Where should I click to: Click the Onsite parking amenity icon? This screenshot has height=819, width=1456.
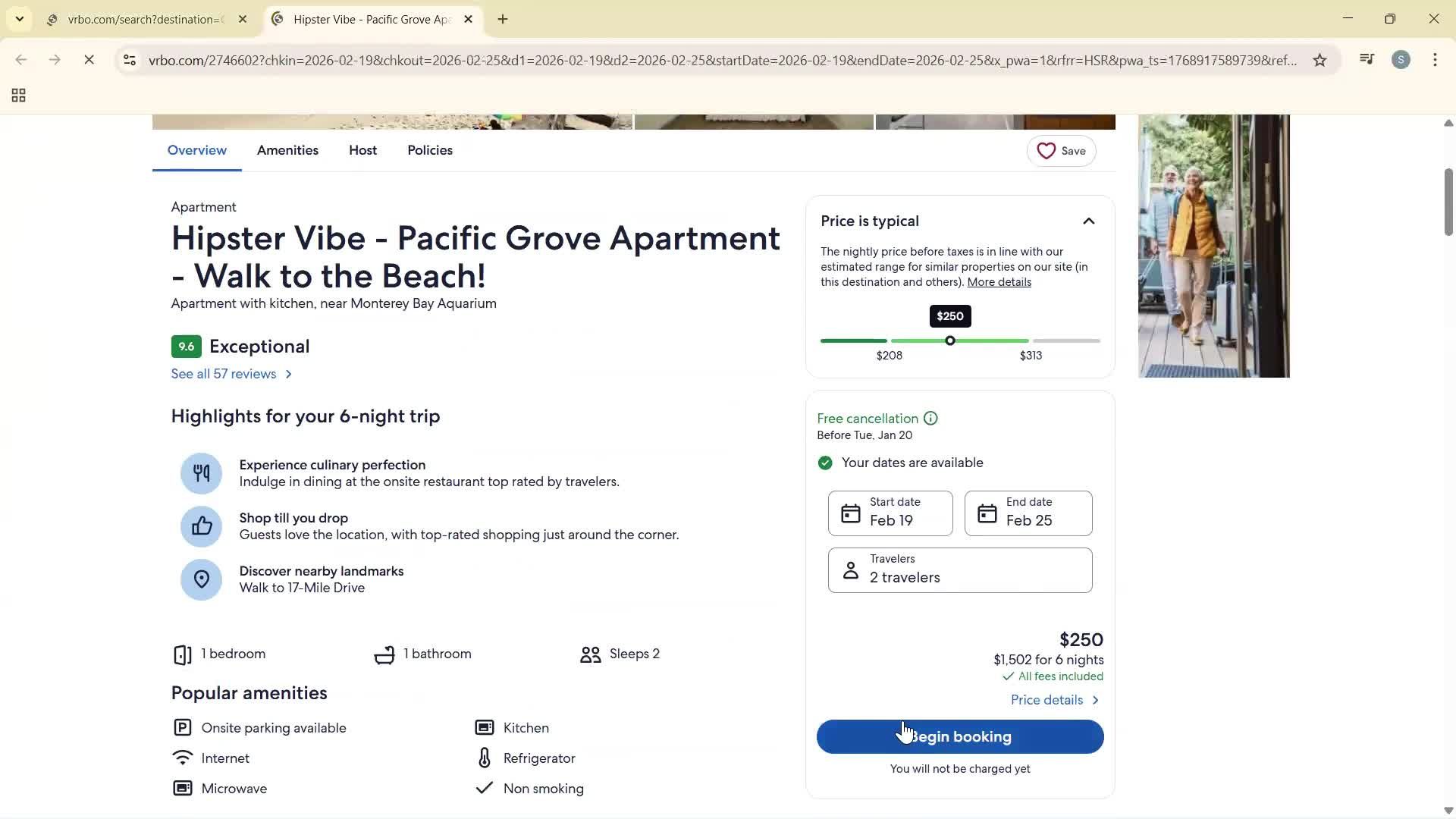[182, 726]
